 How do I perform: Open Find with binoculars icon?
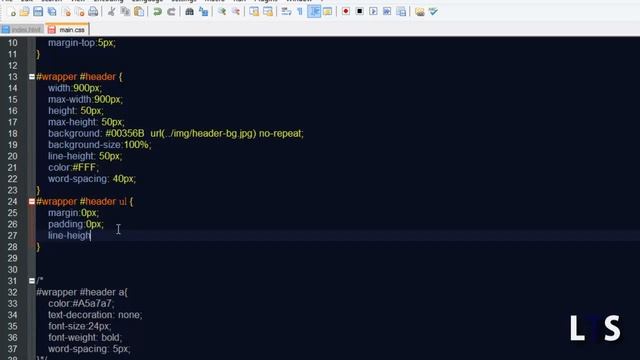point(189,12)
